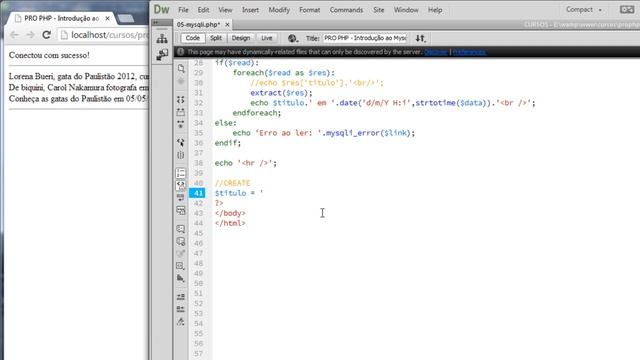Expand the collapsed panel dock arrows
The width and height of the screenshot is (640, 360).
pos(156,22)
